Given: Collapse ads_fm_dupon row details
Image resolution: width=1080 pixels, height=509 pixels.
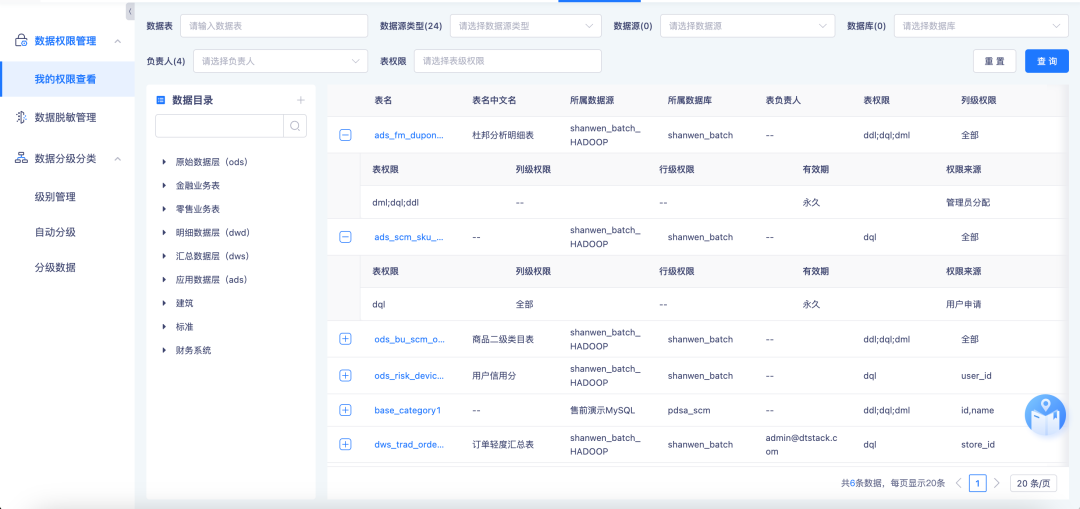Looking at the screenshot, I should pyautogui.click(x=345, y=135).
